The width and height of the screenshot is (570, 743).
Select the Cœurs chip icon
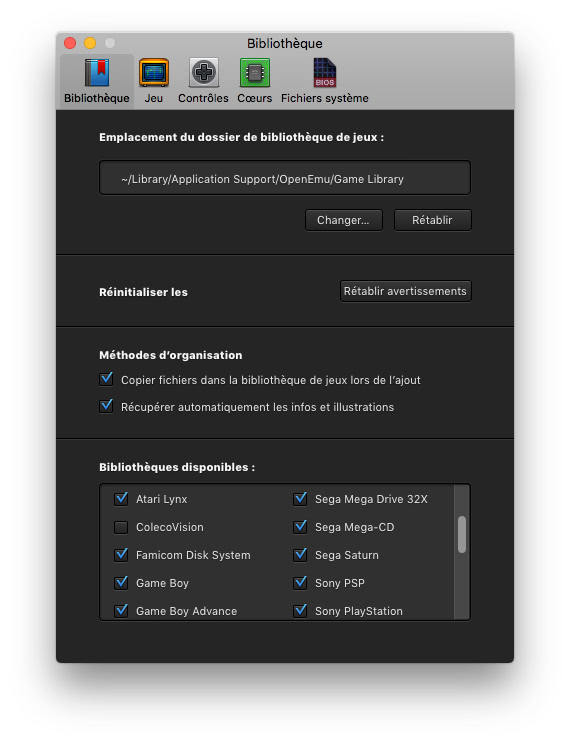tap(255, 72)
